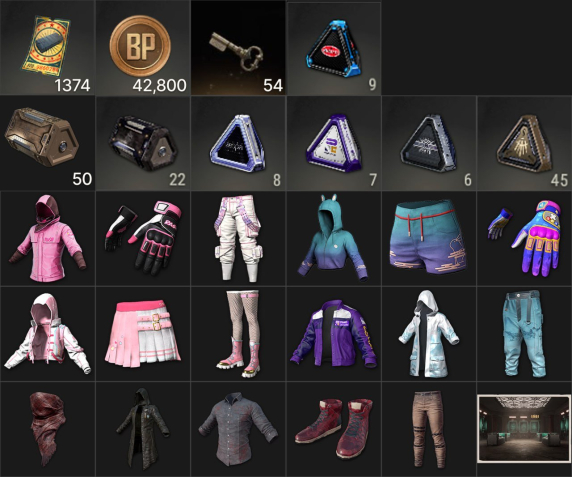
Task: Select the brown hexagonal crate with count 50
Action: click(x=47, y=143)
